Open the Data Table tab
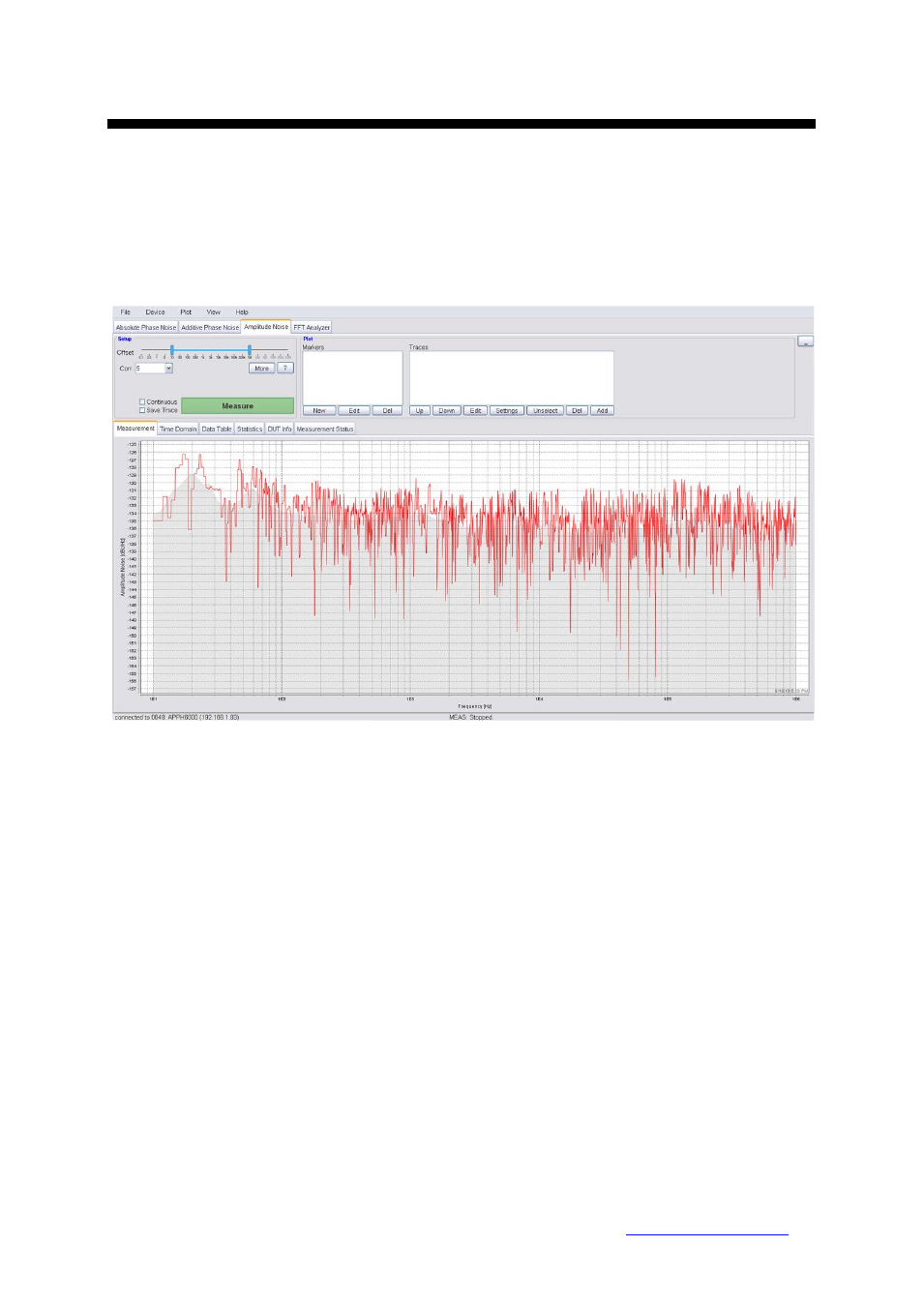 point(217,429)
